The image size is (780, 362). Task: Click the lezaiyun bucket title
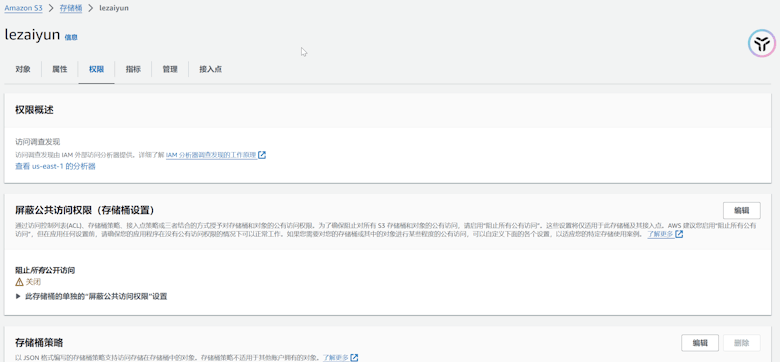click(x=32, y=35)
